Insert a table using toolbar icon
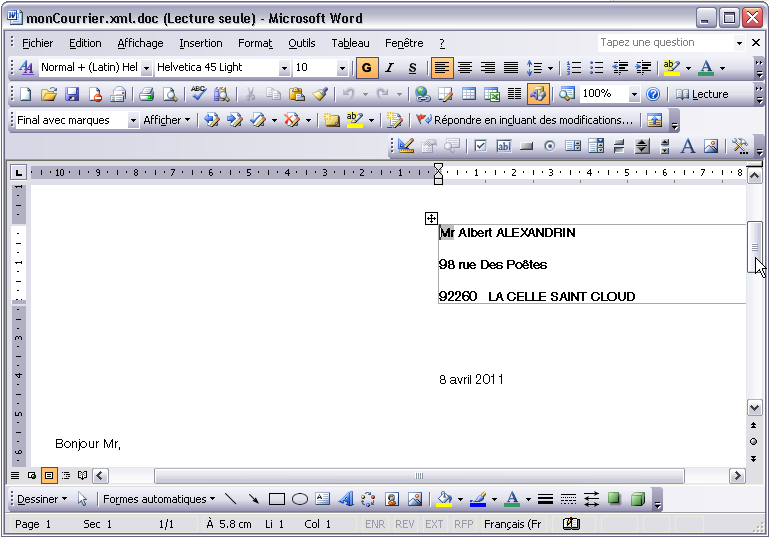Image resolution: width=769 pixels, height=538 pixels. coord(469,94)
